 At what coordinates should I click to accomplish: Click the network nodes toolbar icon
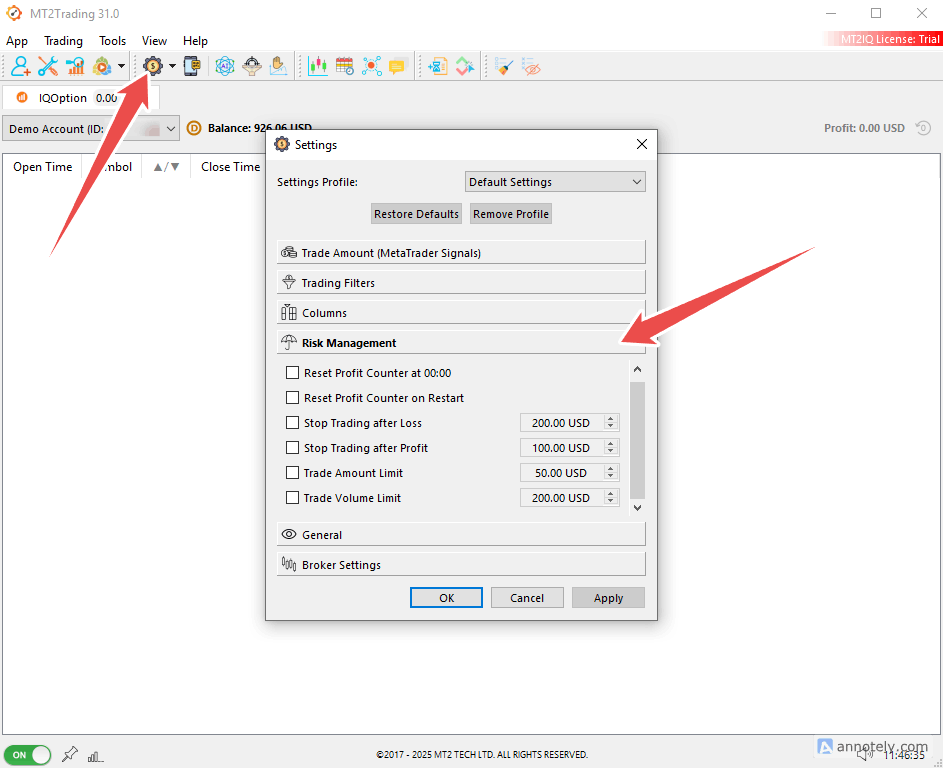coord(372,66)
